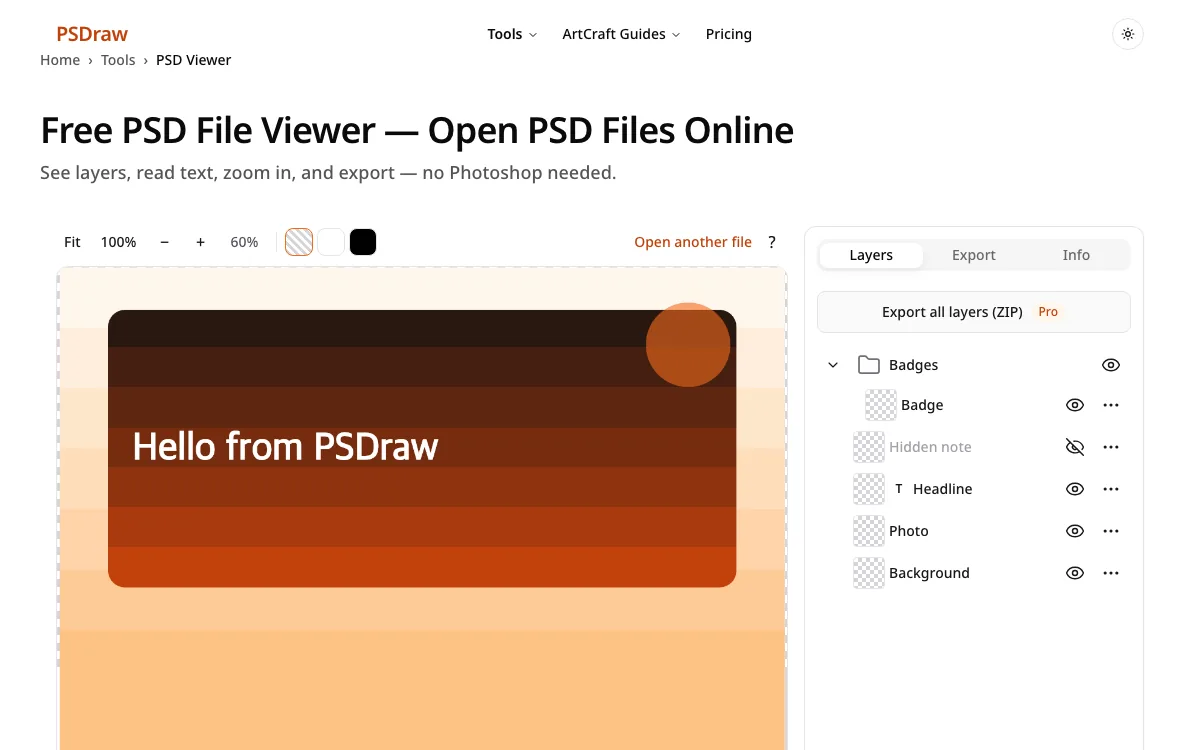Open more options for Headline layer
Screen dimensions: 1200x750
tap(1111, 489)
